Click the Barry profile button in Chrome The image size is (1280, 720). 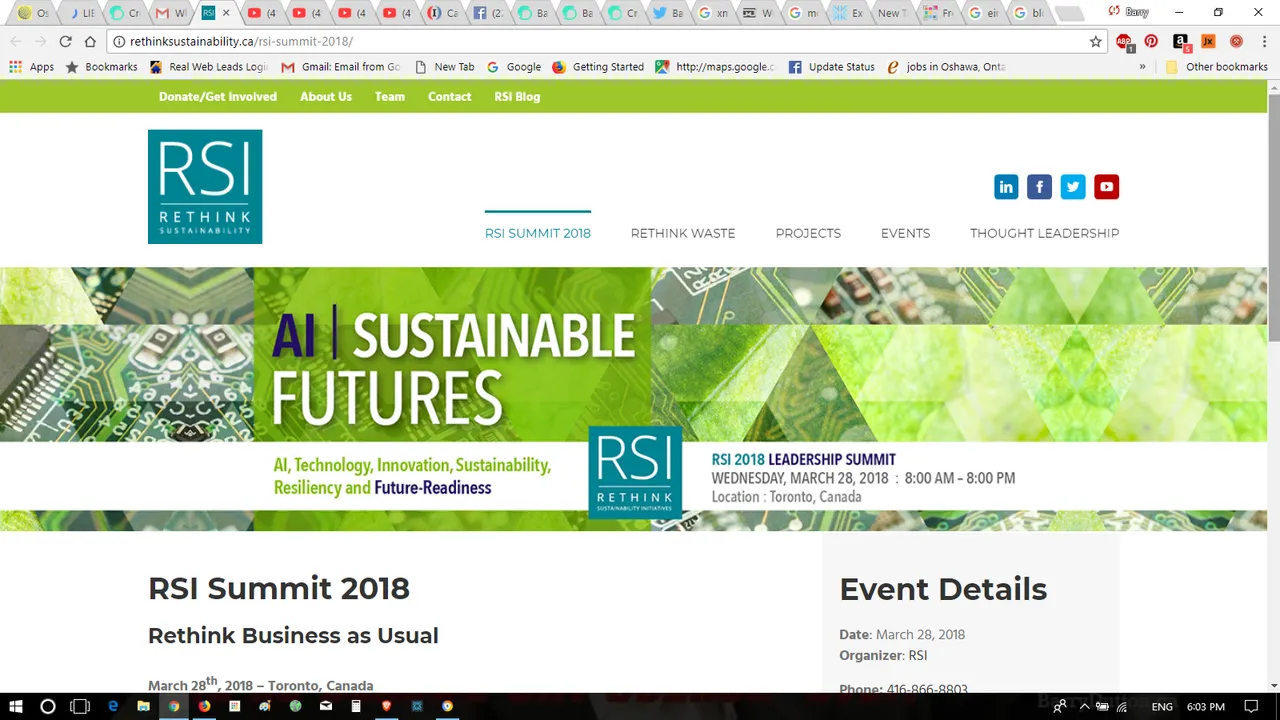1128,12
